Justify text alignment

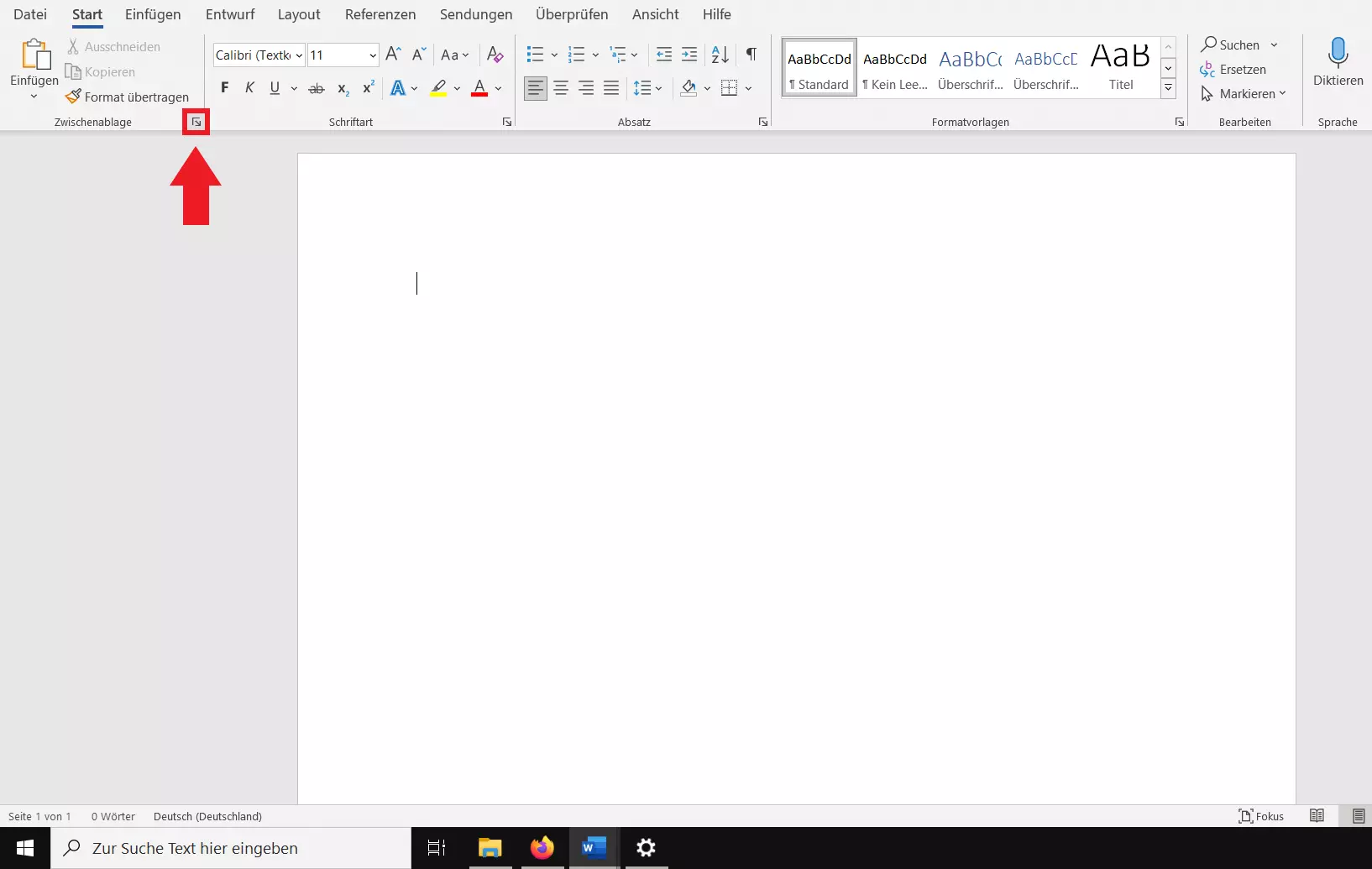click(611, 88)
